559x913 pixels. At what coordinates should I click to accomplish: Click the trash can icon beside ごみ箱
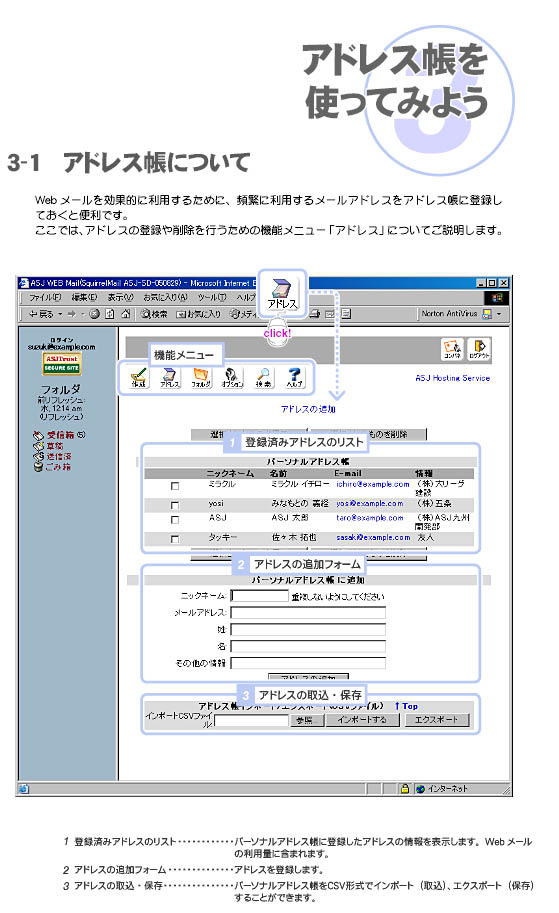[x=38, y=467]
